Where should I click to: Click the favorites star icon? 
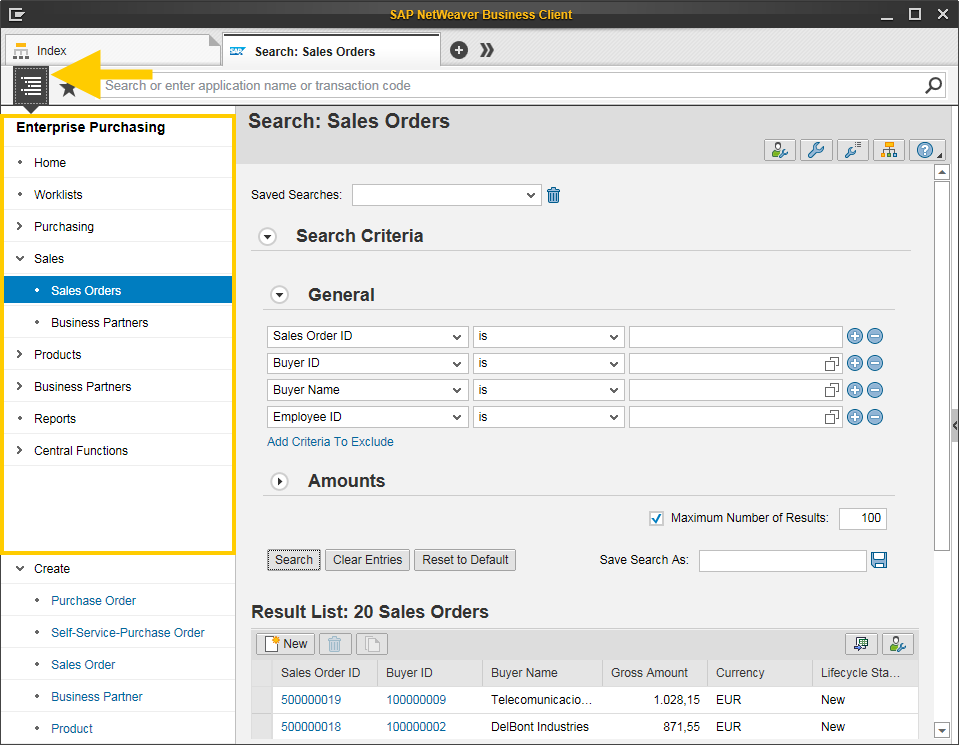click(x=68, y=88)
